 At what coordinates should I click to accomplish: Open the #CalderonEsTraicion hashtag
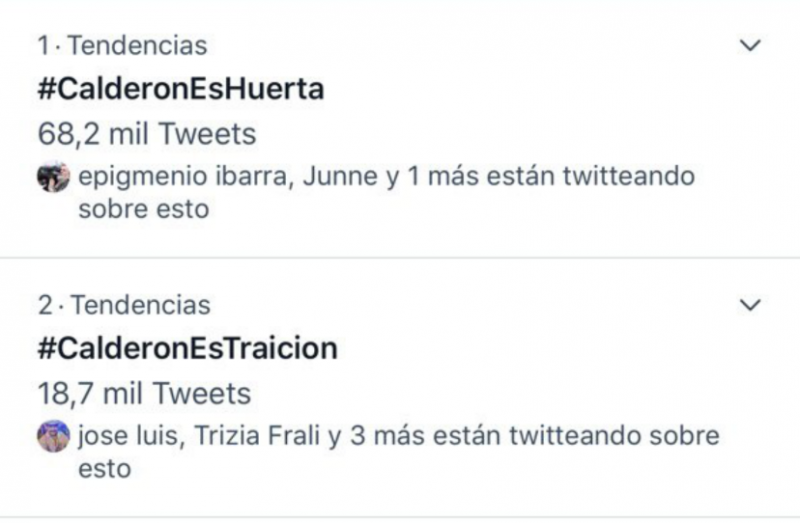point(187,348)
